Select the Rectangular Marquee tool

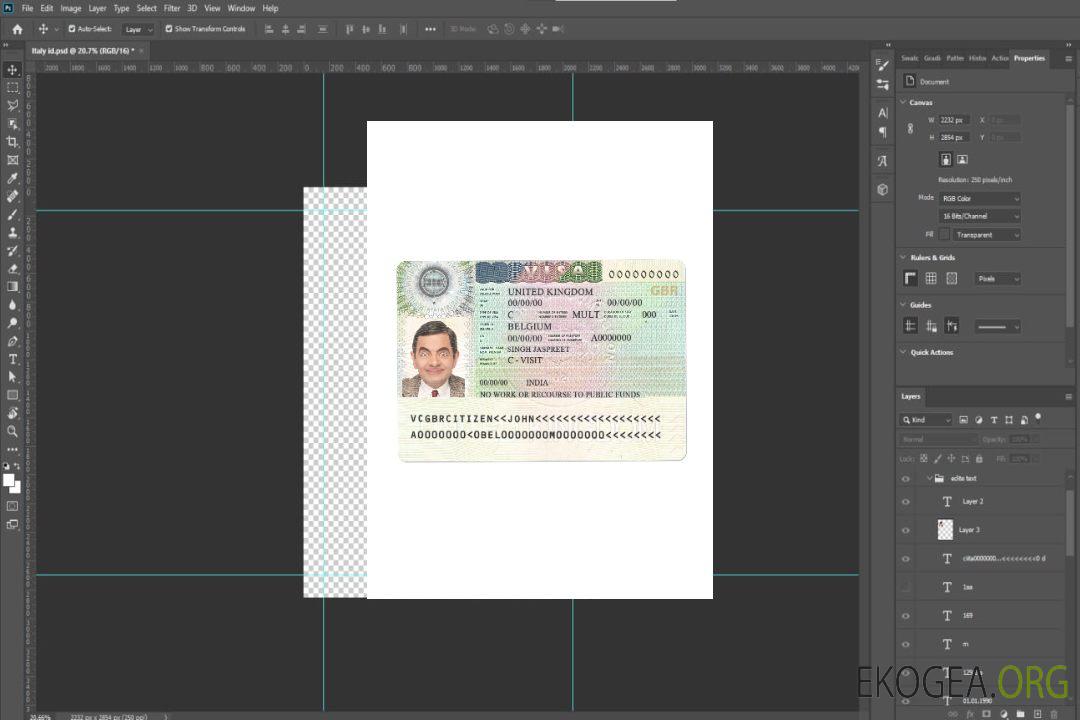pos(12,88)
